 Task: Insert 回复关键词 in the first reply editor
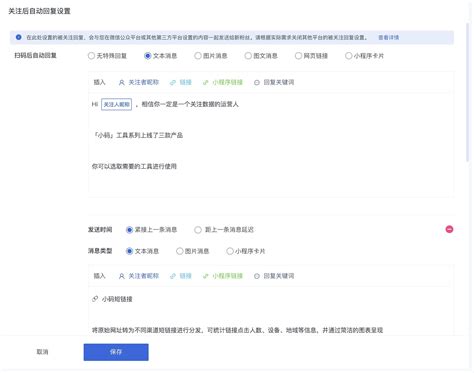pyautogui.click(x=274, y=82)
